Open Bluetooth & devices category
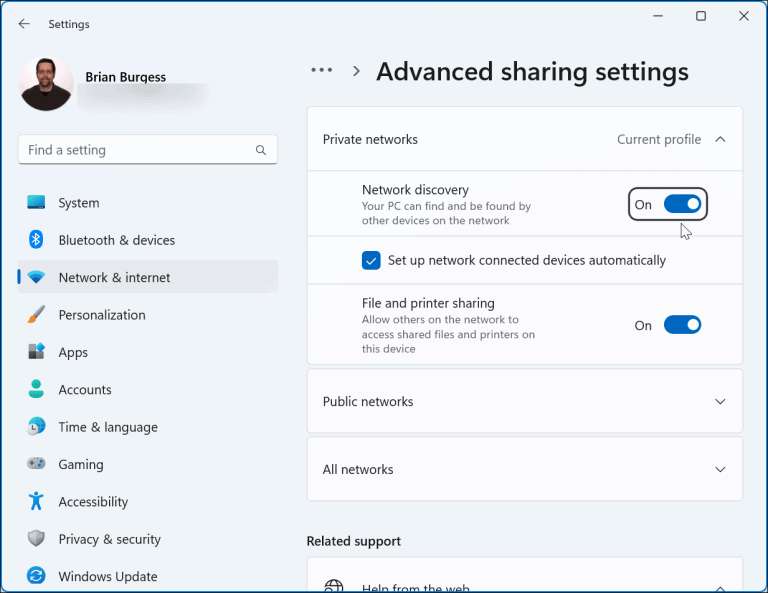This screenshot has height=593, width=768. point(147,240)
